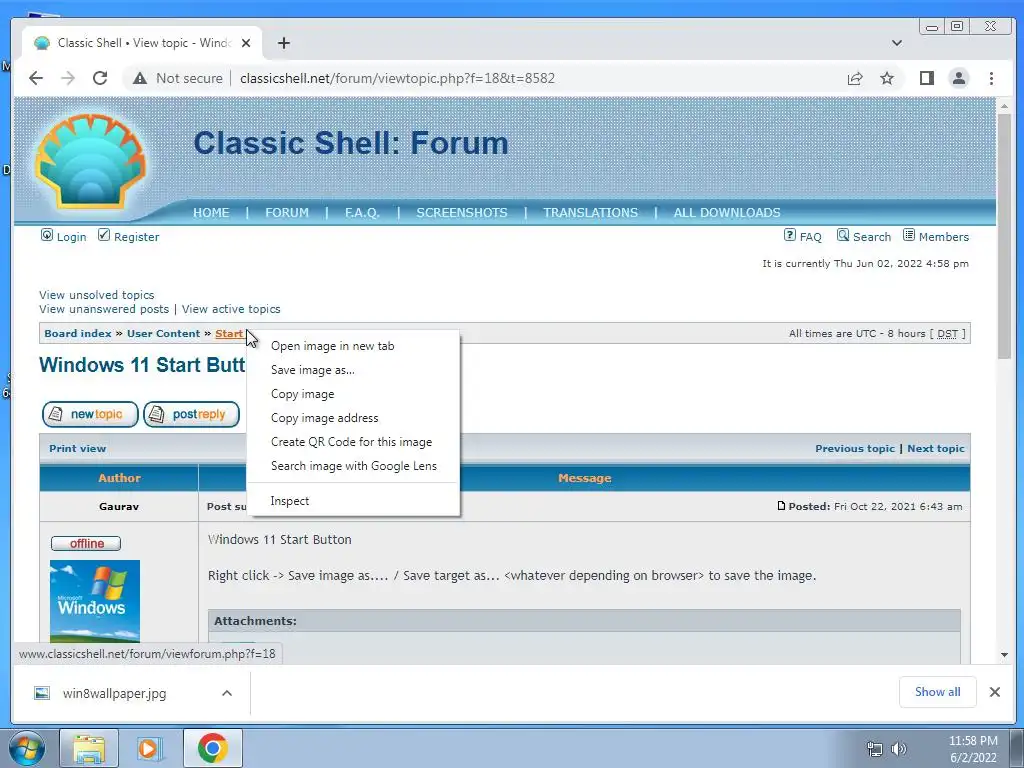Image resolution: width=1024 pixels, height=768 pixels.
Task: Click the page vertical scrollbar thumb
Action: (1004, 236)
